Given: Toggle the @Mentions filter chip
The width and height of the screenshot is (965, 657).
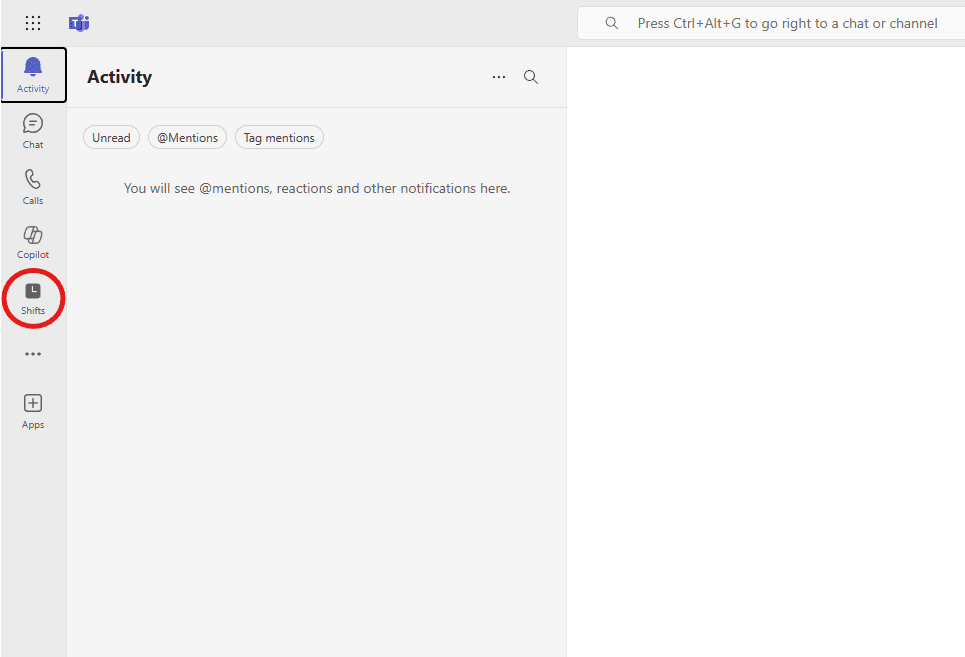Looking at the screenshot, I should [187, 138].
